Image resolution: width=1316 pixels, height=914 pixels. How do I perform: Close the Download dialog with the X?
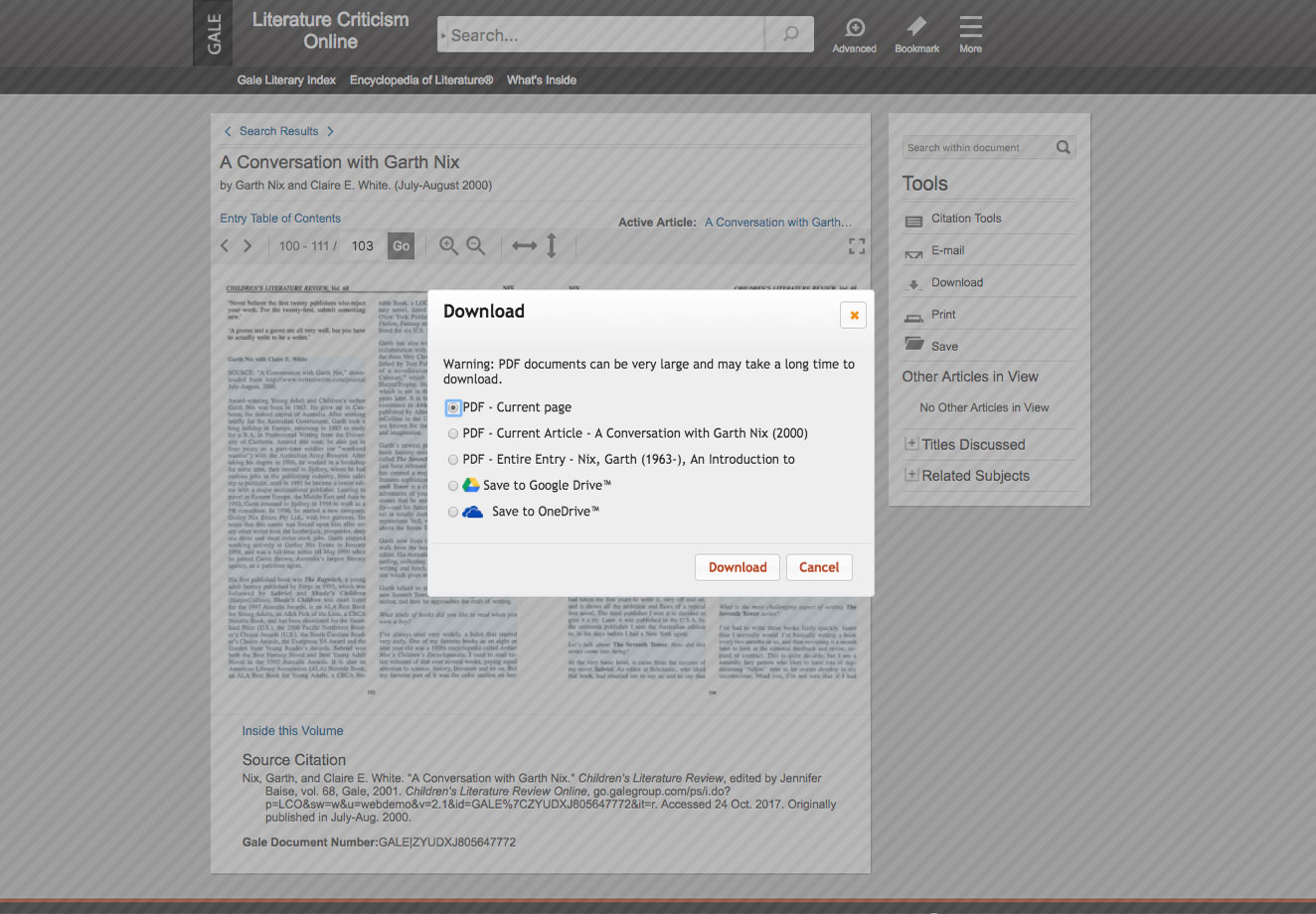[853, 315]
